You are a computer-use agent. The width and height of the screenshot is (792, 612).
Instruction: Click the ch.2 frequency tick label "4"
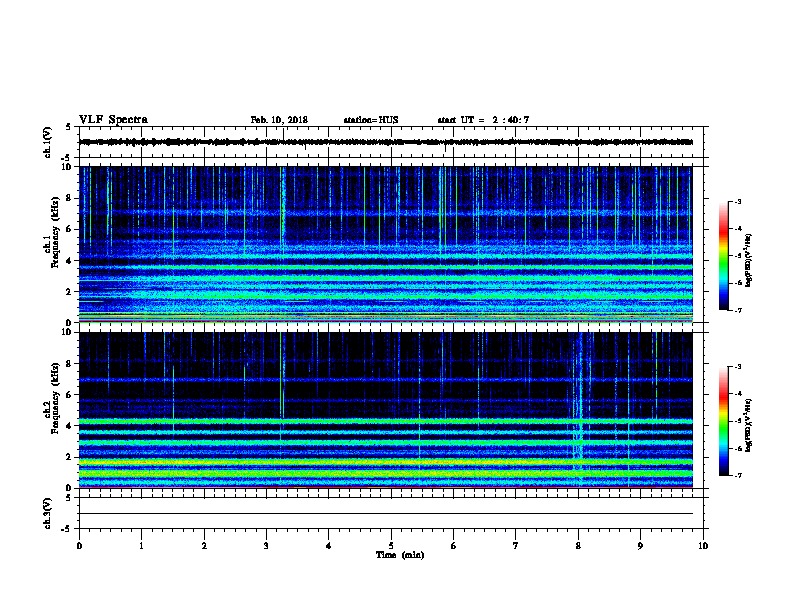[x=69, y=426]
